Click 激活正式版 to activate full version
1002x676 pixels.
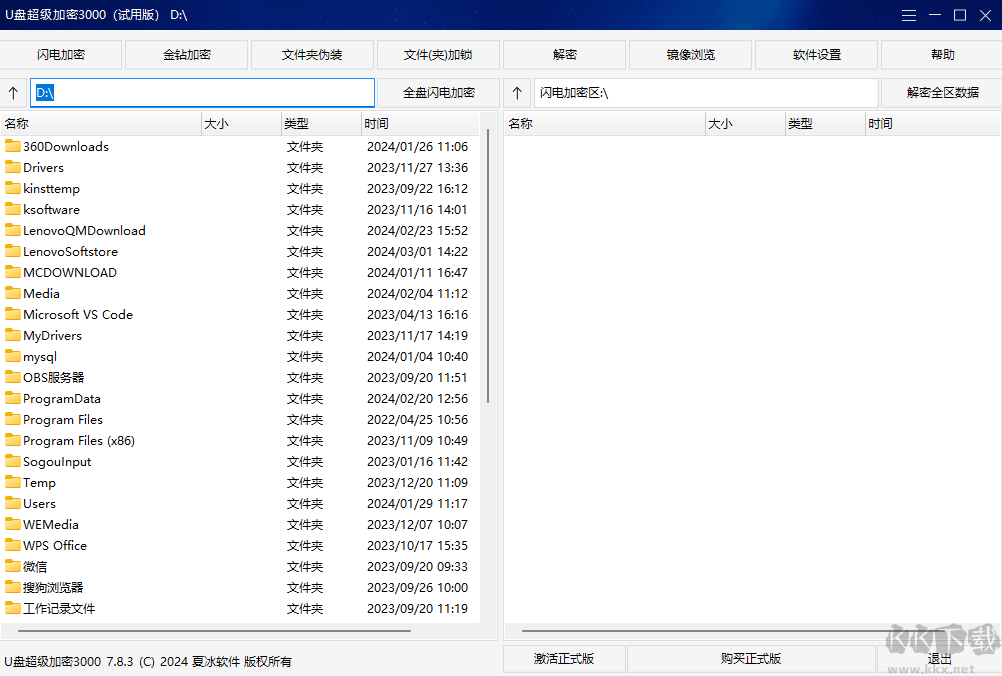pos(564,659)
